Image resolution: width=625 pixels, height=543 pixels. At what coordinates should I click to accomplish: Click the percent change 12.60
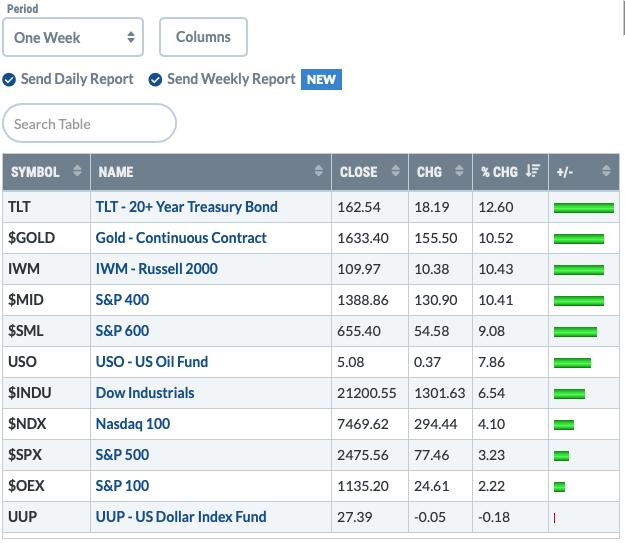point(496,207)
